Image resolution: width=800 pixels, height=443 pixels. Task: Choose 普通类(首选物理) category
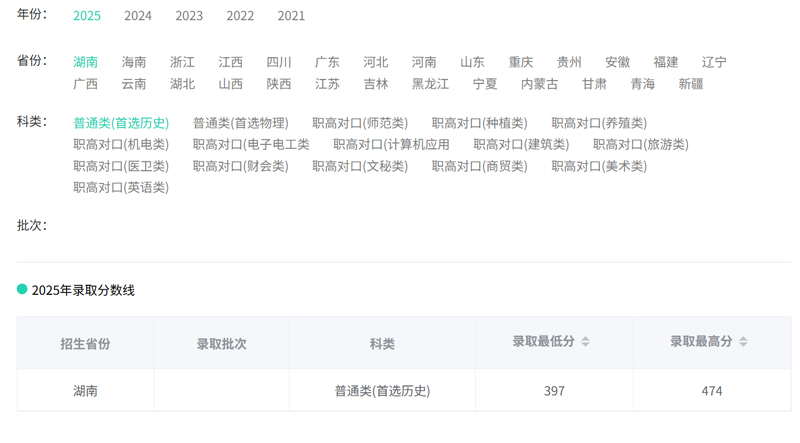coord(240,123)
